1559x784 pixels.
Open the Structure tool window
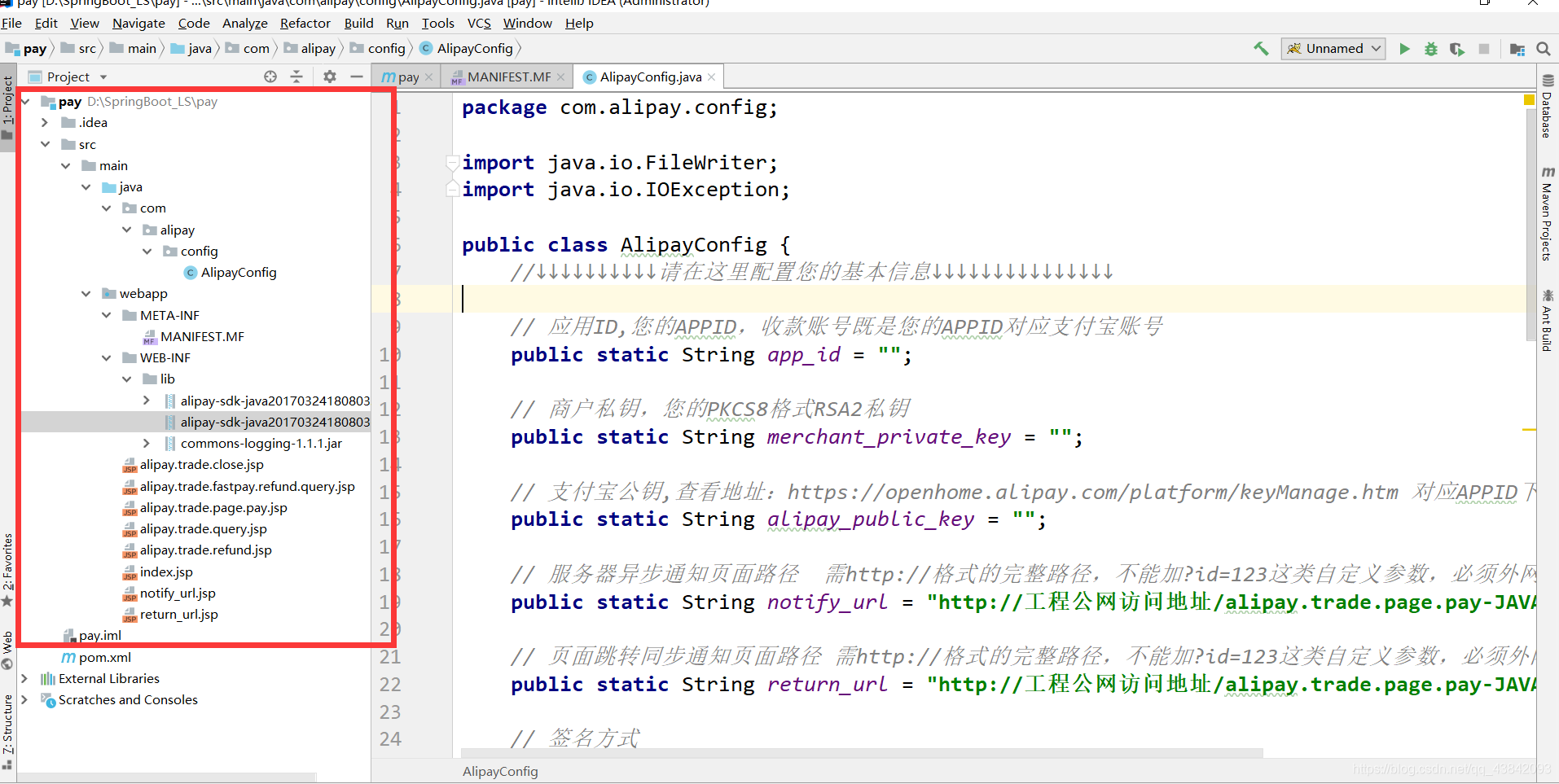click(x=7, y=731)
